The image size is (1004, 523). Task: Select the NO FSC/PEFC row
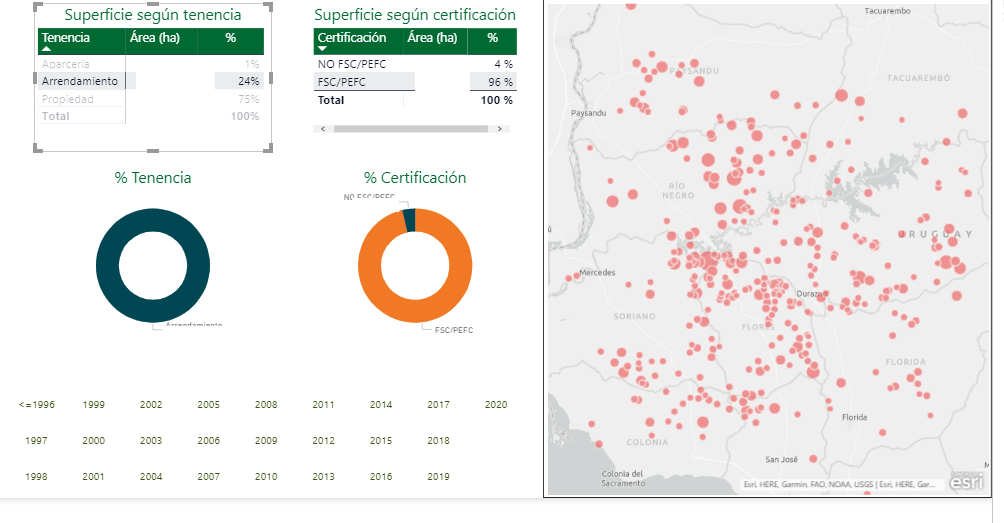click(415, 64)
